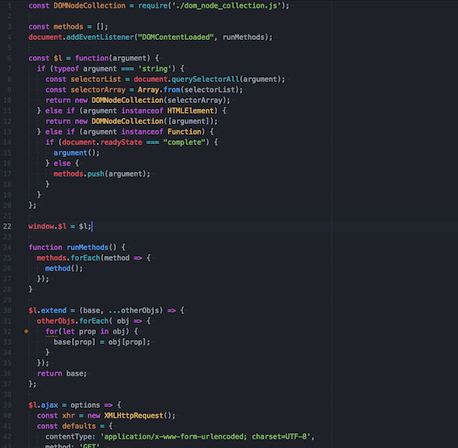Click options parameter on line 39
The image size is (458, 448).
pos(85,405)
